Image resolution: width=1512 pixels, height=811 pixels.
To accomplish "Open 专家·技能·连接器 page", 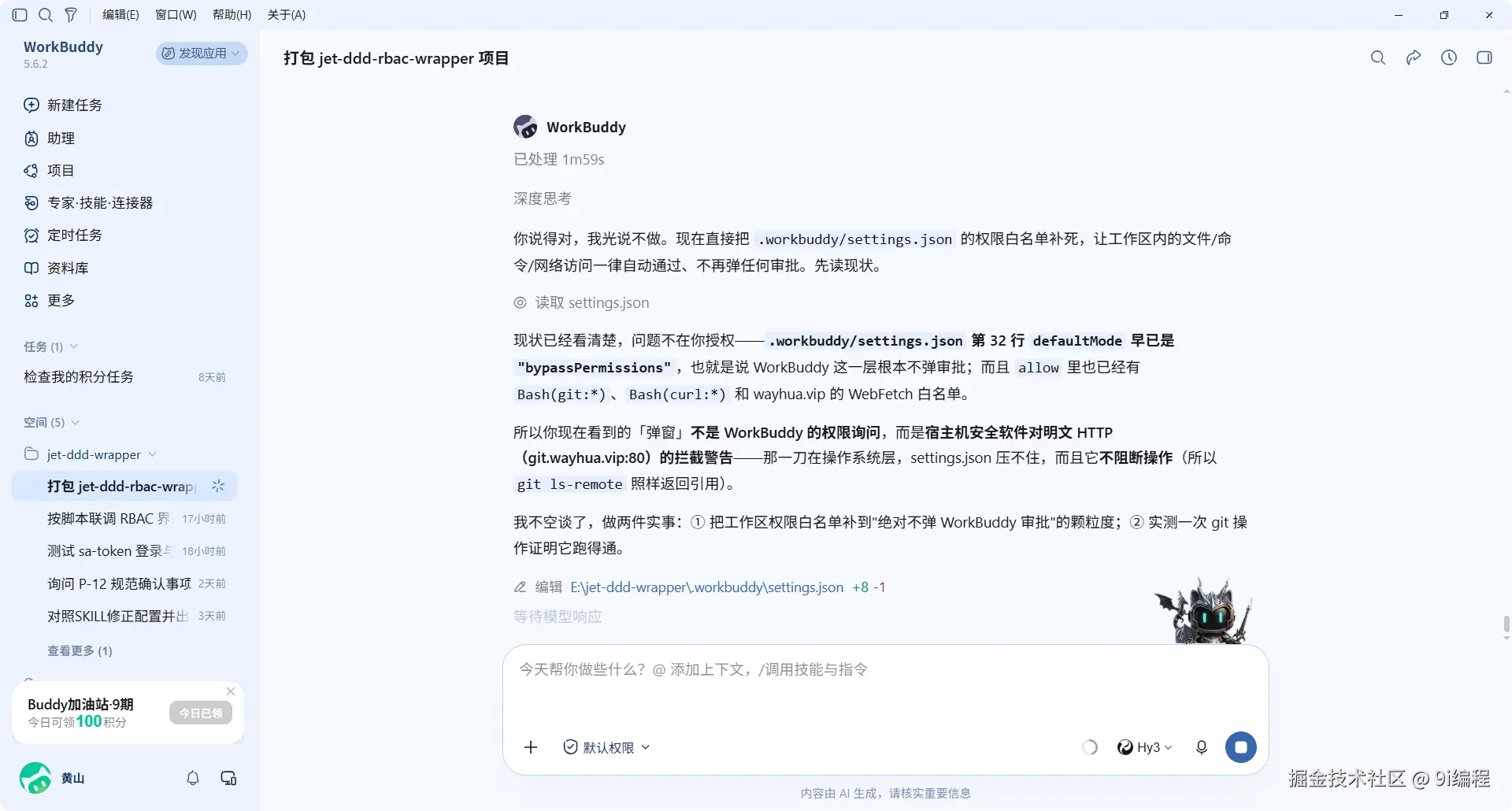I will [88, 203].
